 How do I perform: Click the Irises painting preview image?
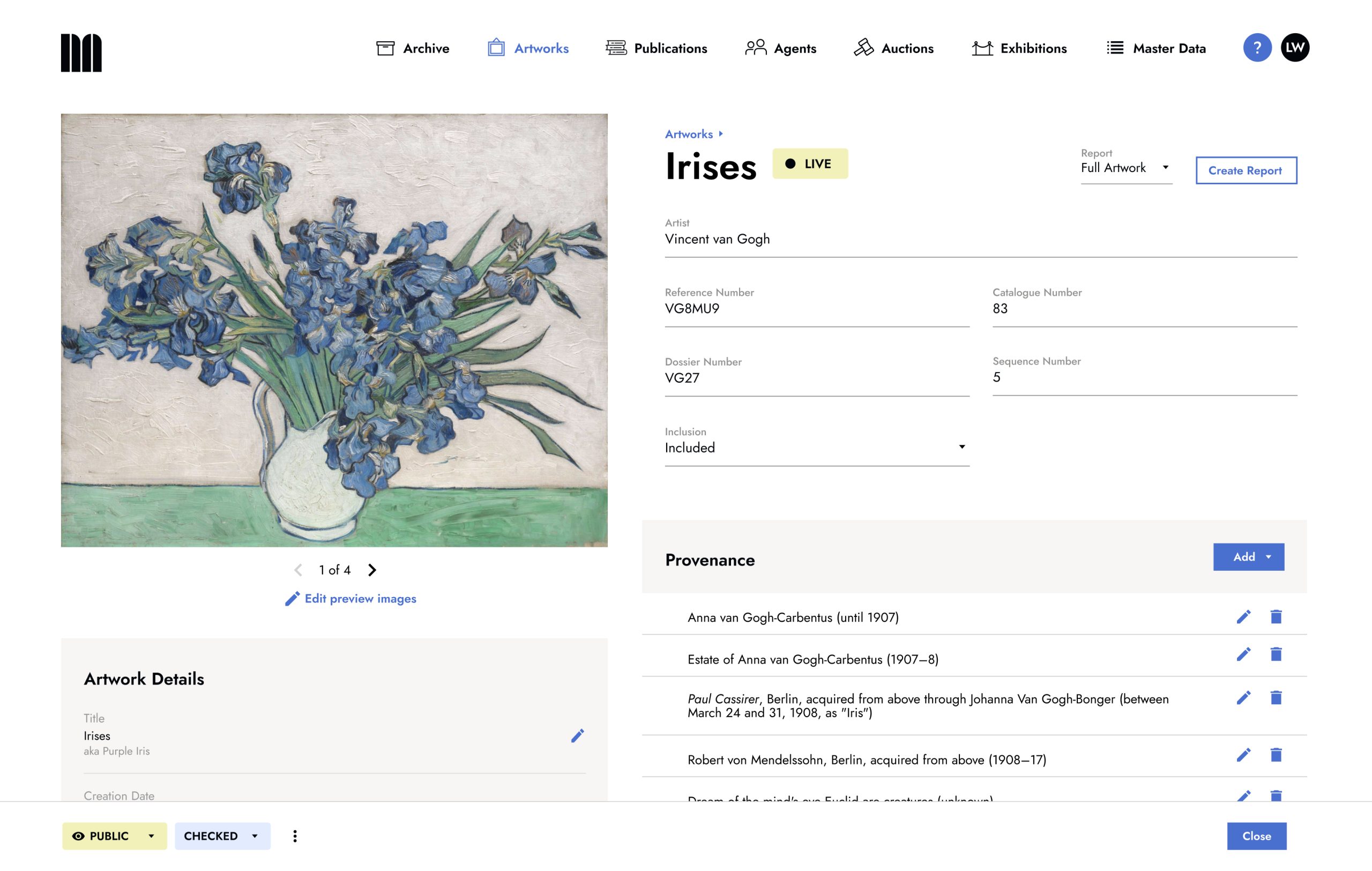tap(334, 330)
